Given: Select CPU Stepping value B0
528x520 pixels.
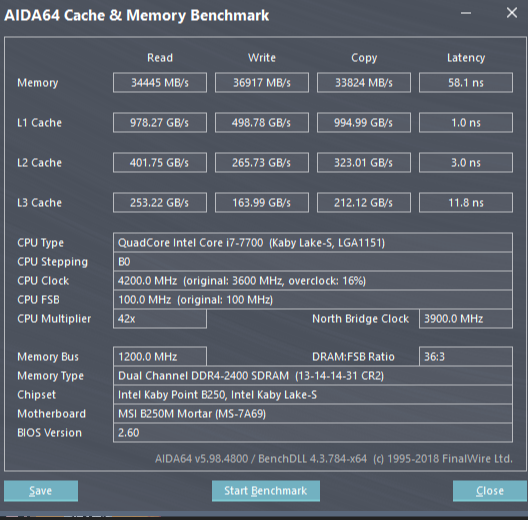Looking at the screenshot, I should point(313,262).
